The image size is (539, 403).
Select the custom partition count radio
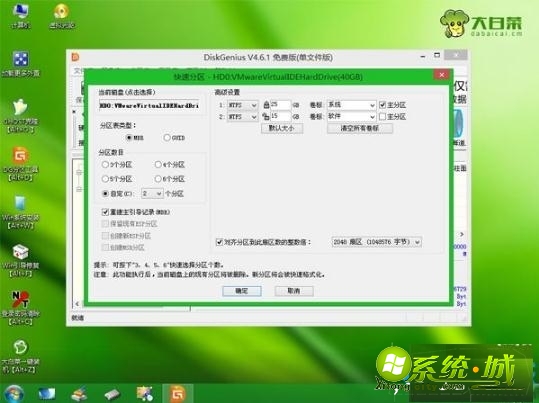tap(106, 194)
